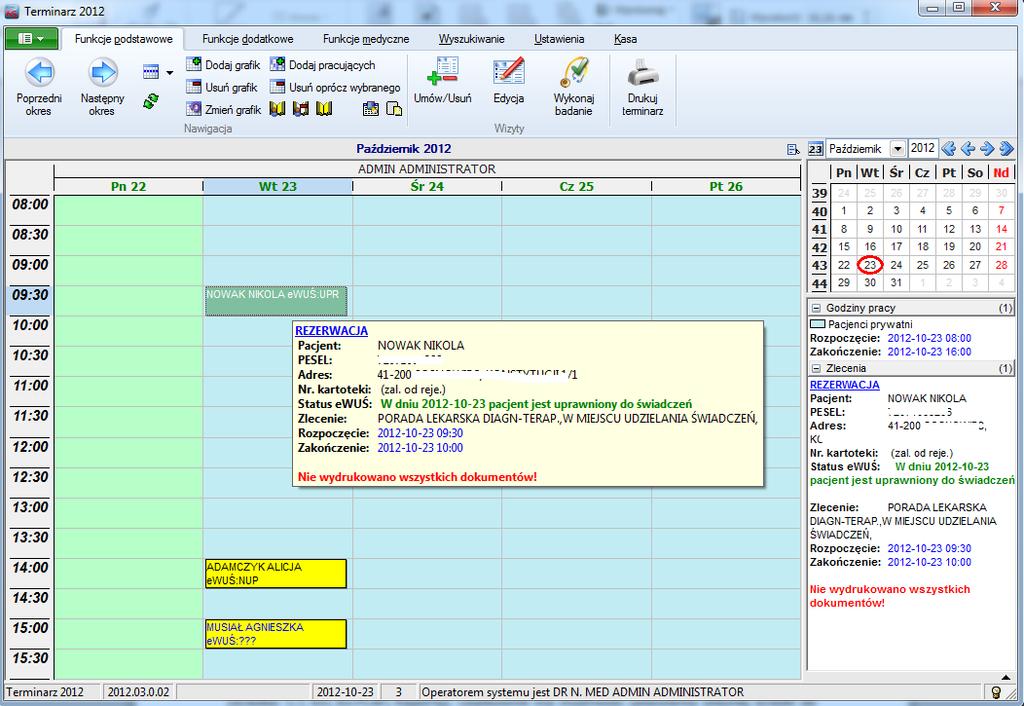Open the Październik month dropdown
The height and width of the screenshot is (706, 1024).
(897, 149)
